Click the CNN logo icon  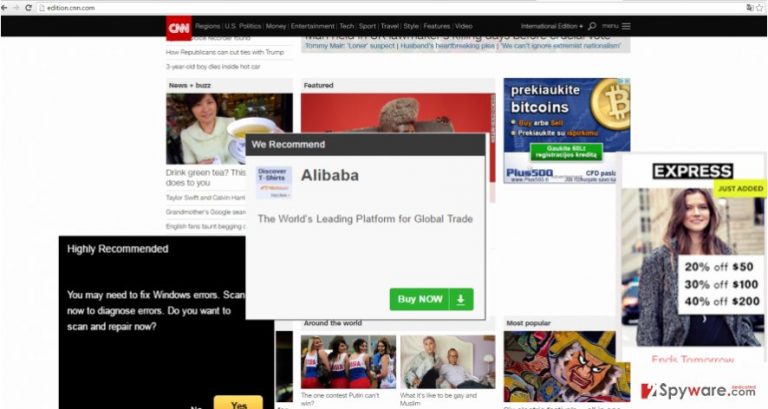pos(179,28)
